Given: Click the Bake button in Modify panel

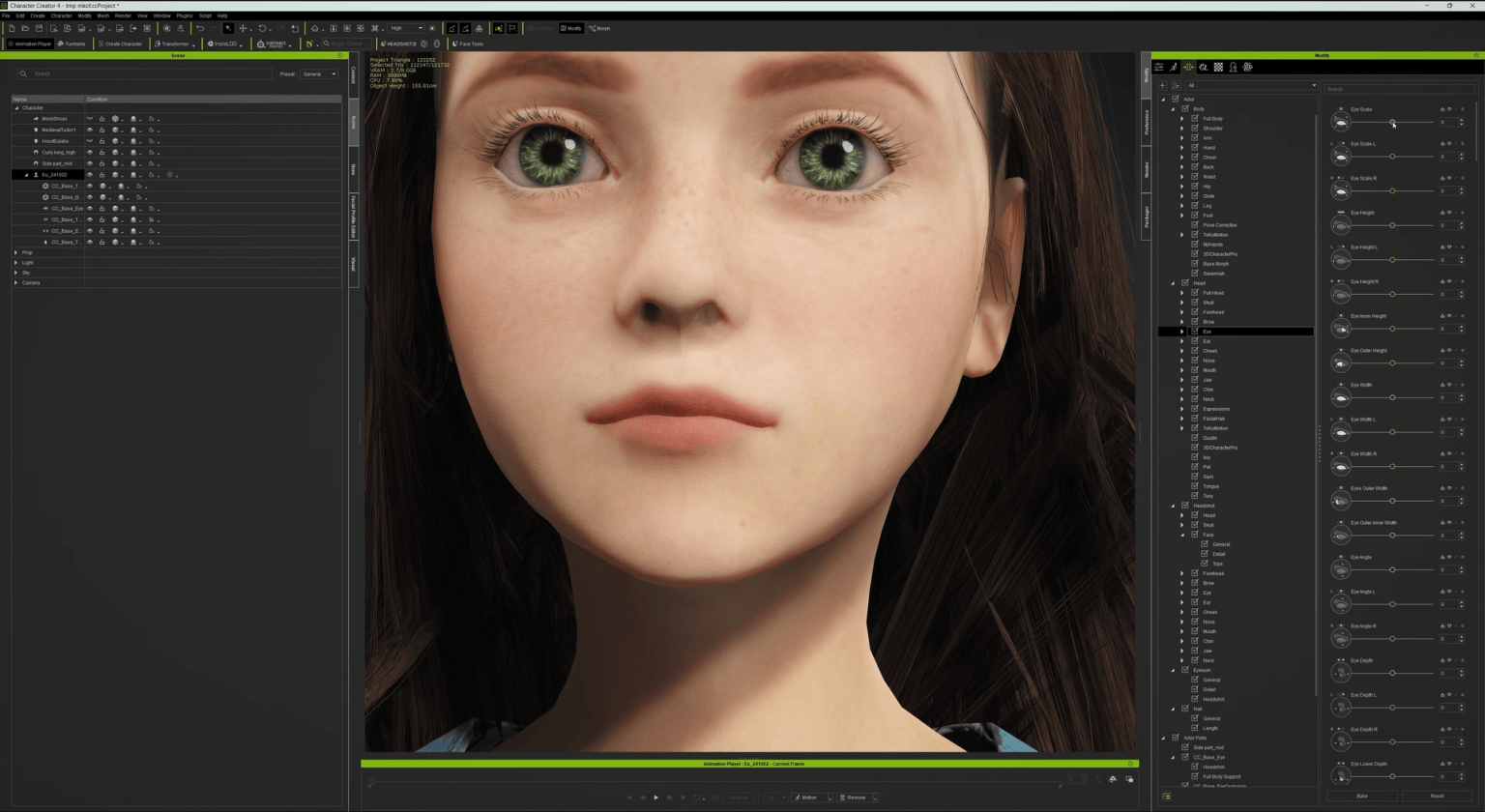Looking at the screenshot, I should (x=1361, y=796).
